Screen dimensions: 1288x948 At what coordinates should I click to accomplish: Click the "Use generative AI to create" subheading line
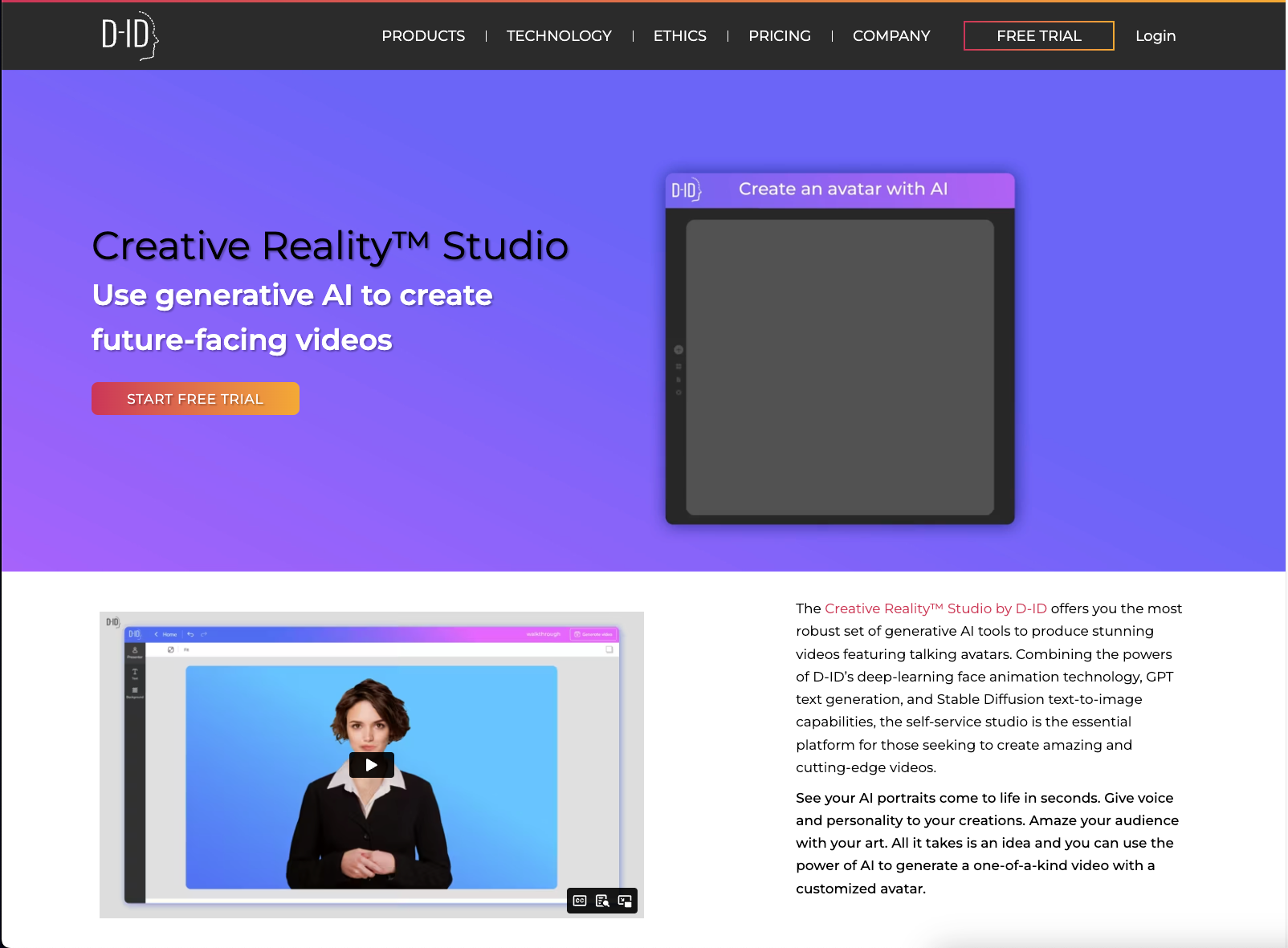(x=292, y=295)
